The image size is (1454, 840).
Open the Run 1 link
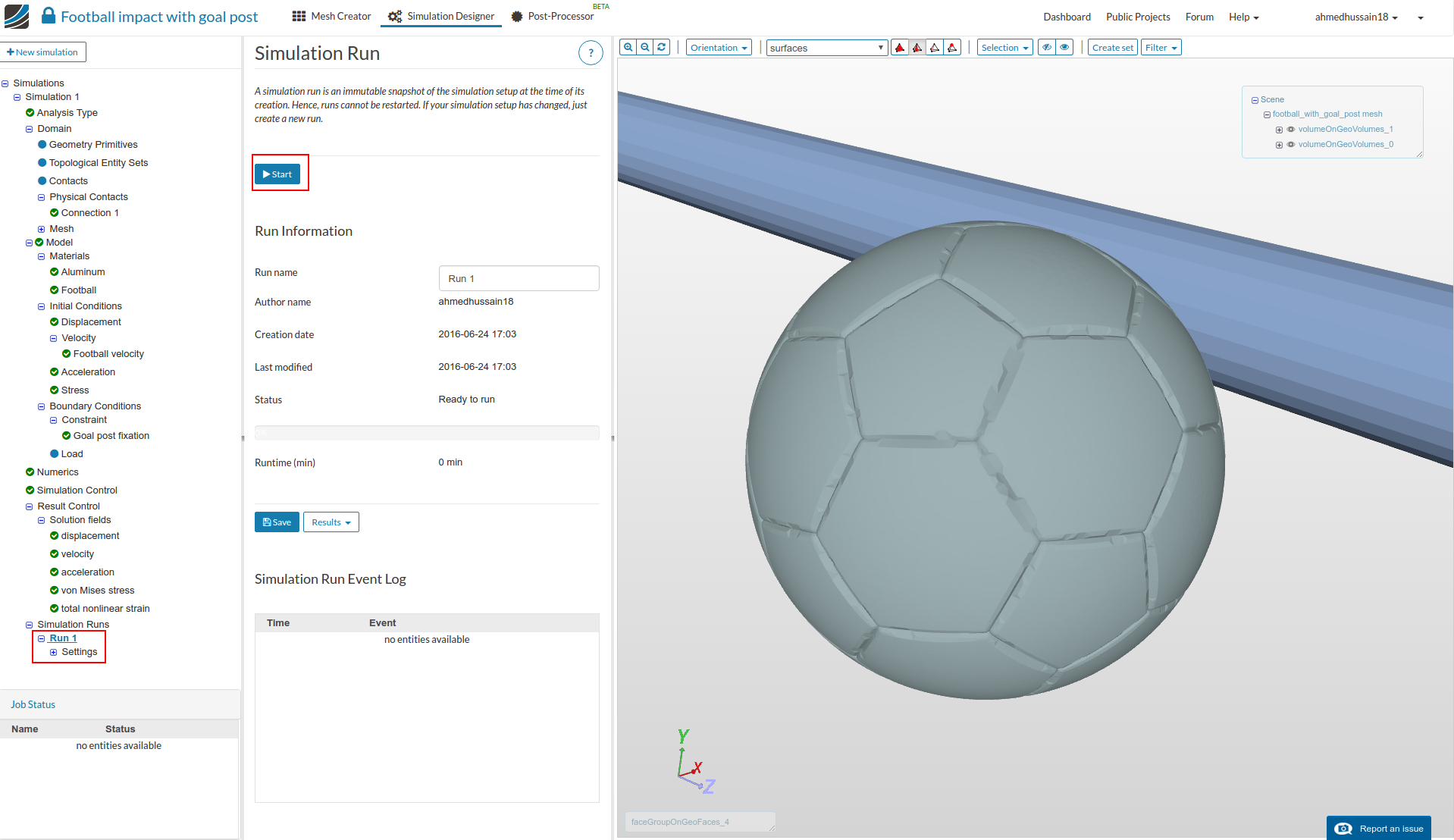pyautogui.click(x=63, y=638)
